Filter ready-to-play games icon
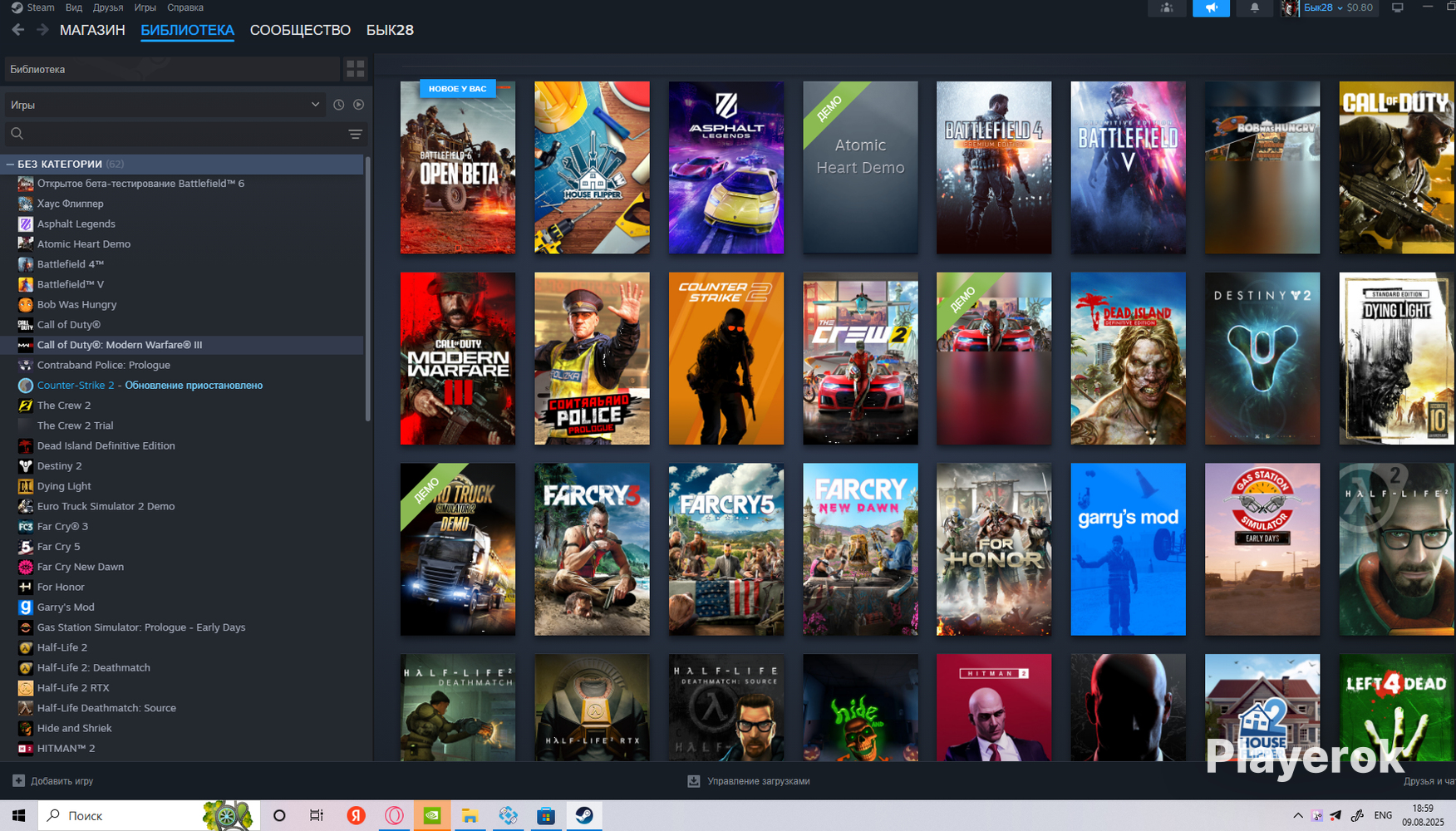This screenshot has width=1456, height=831. (359, 105)
